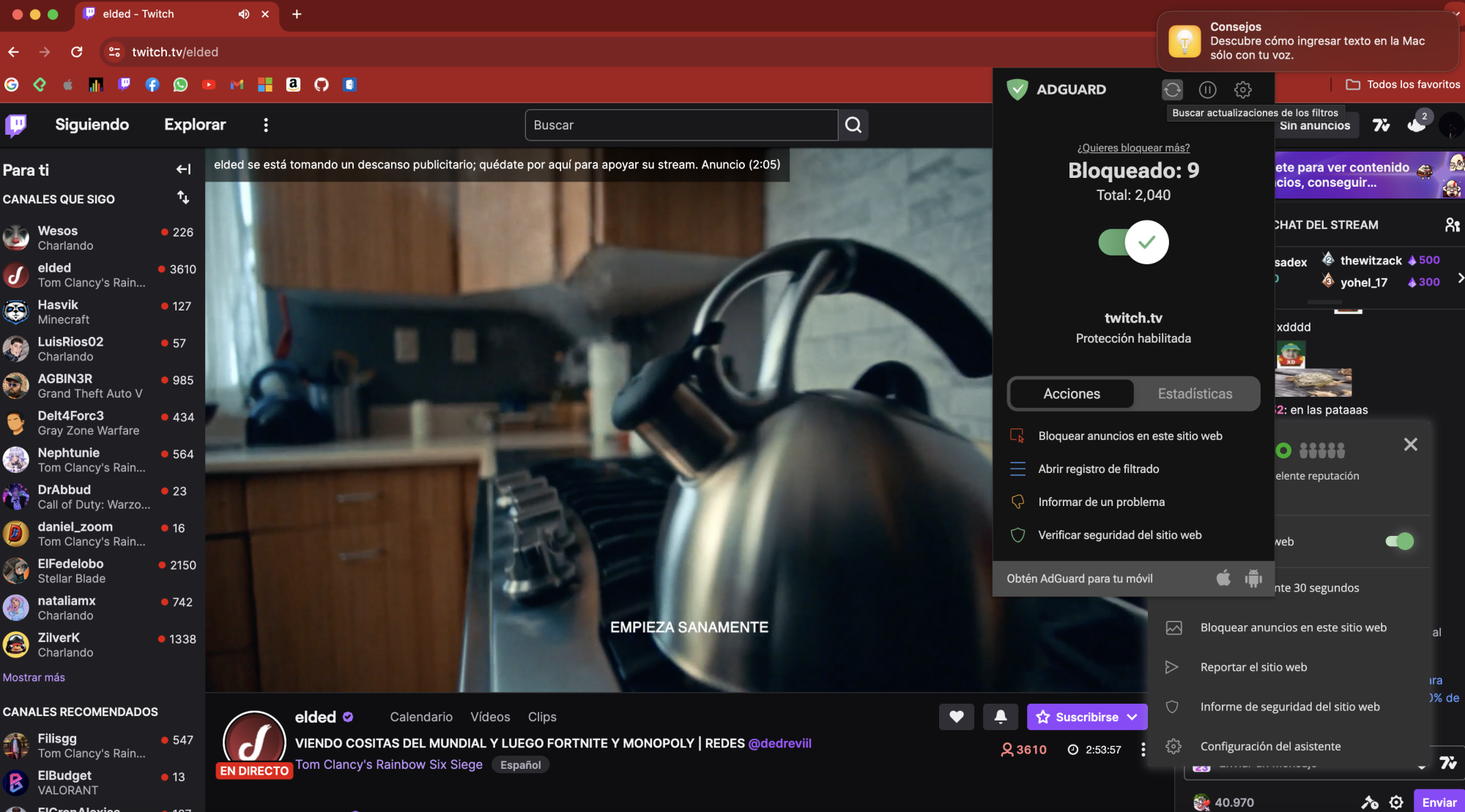Expand the Suscribirse dropdown chevron
Image resolution: width=1465 pixels, height=812 pixels.
tap(1133, 717)
